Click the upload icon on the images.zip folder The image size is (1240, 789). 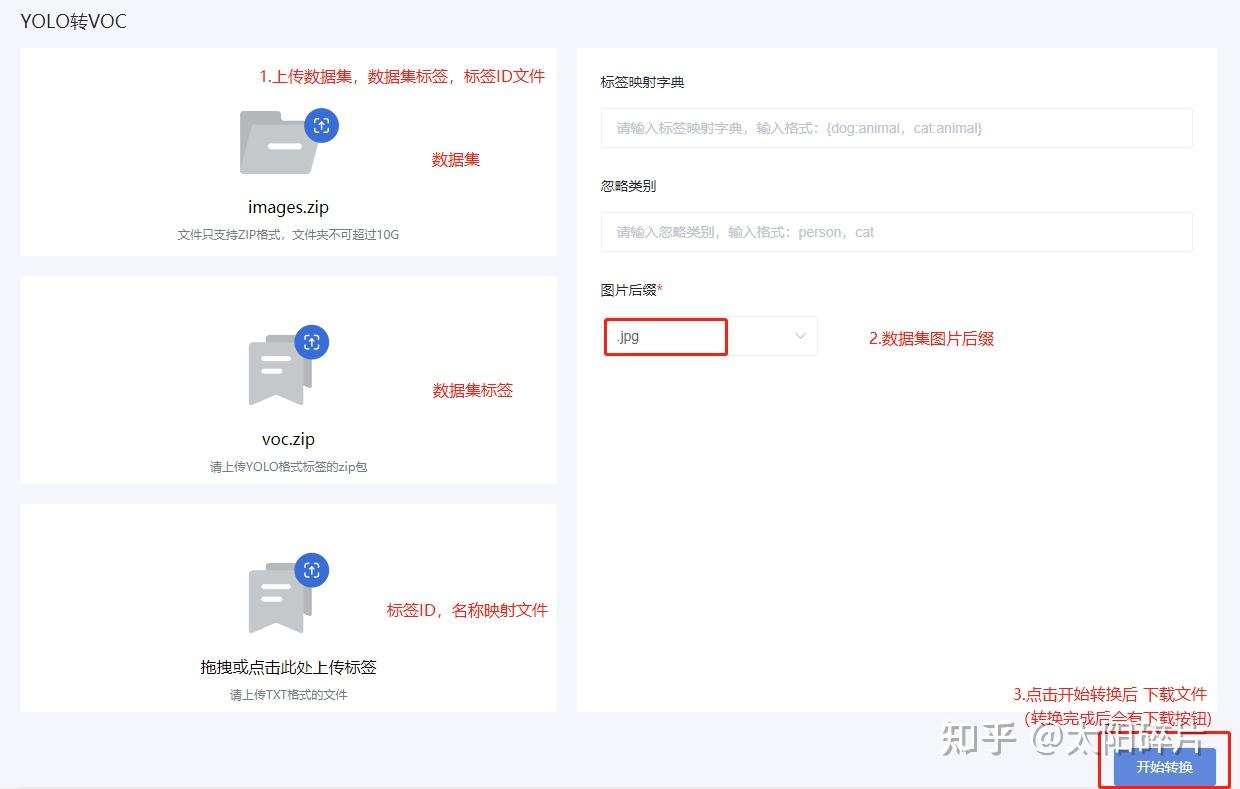[322, 125]
